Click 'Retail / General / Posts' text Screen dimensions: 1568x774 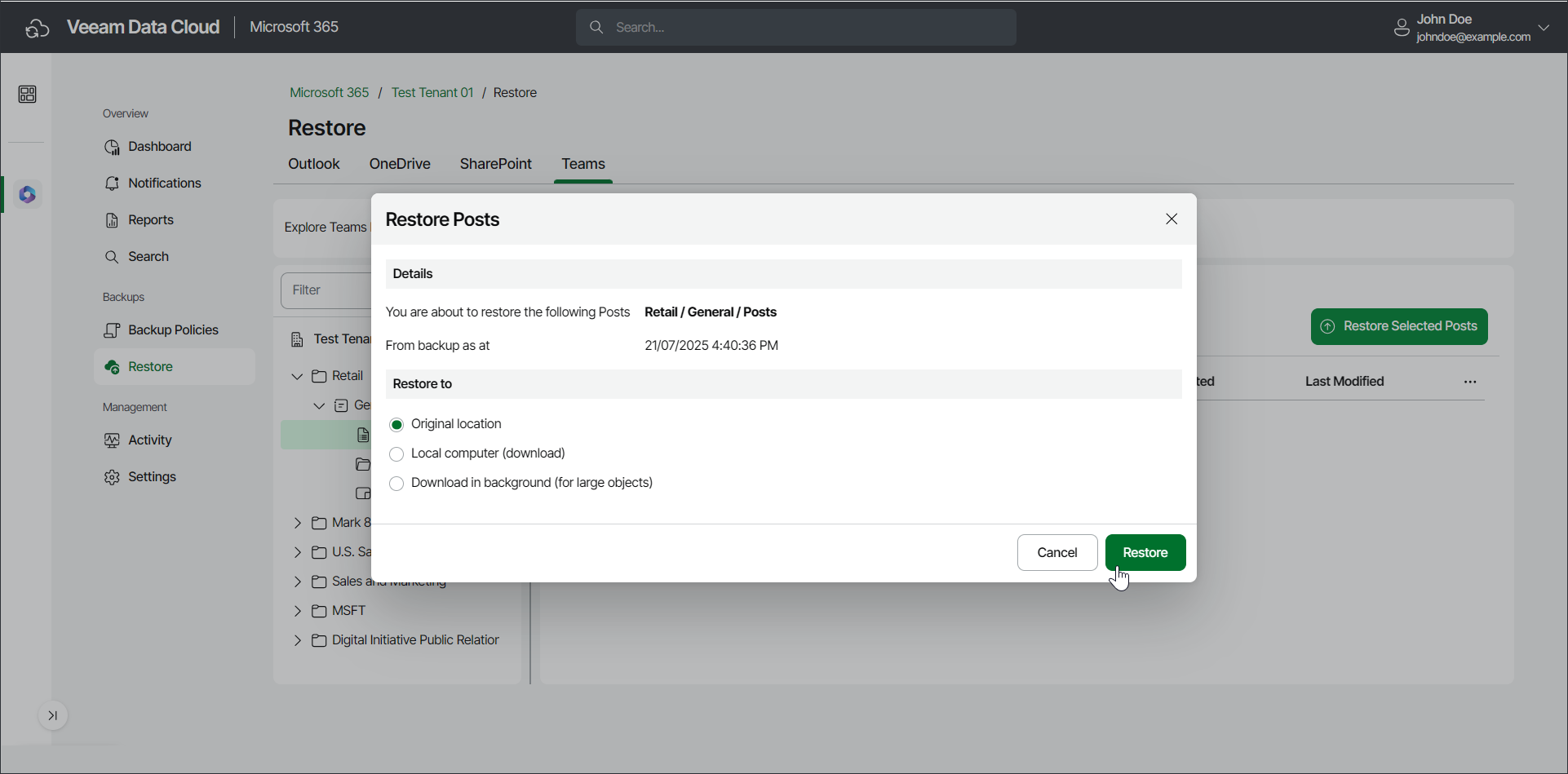point(711,312)
